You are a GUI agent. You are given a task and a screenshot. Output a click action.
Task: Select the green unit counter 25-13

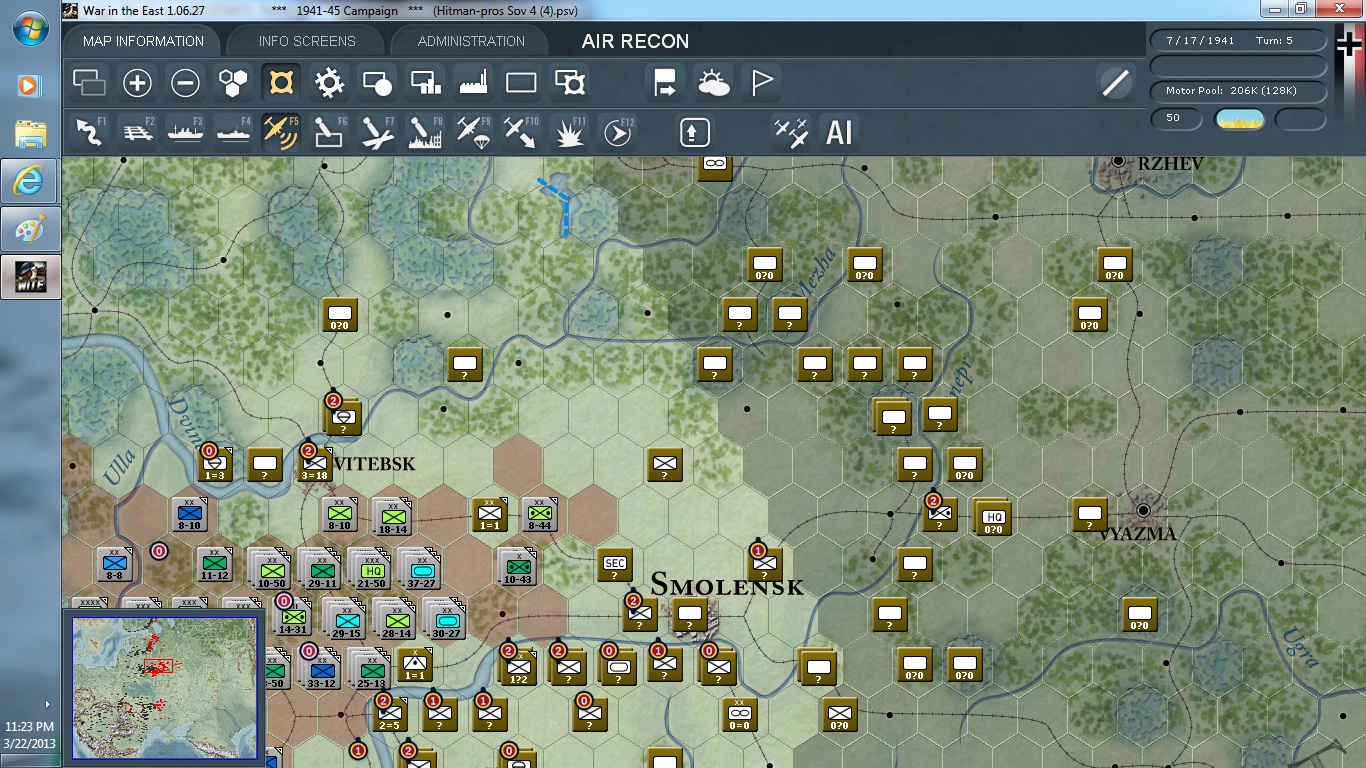click(x=371, y=669)
